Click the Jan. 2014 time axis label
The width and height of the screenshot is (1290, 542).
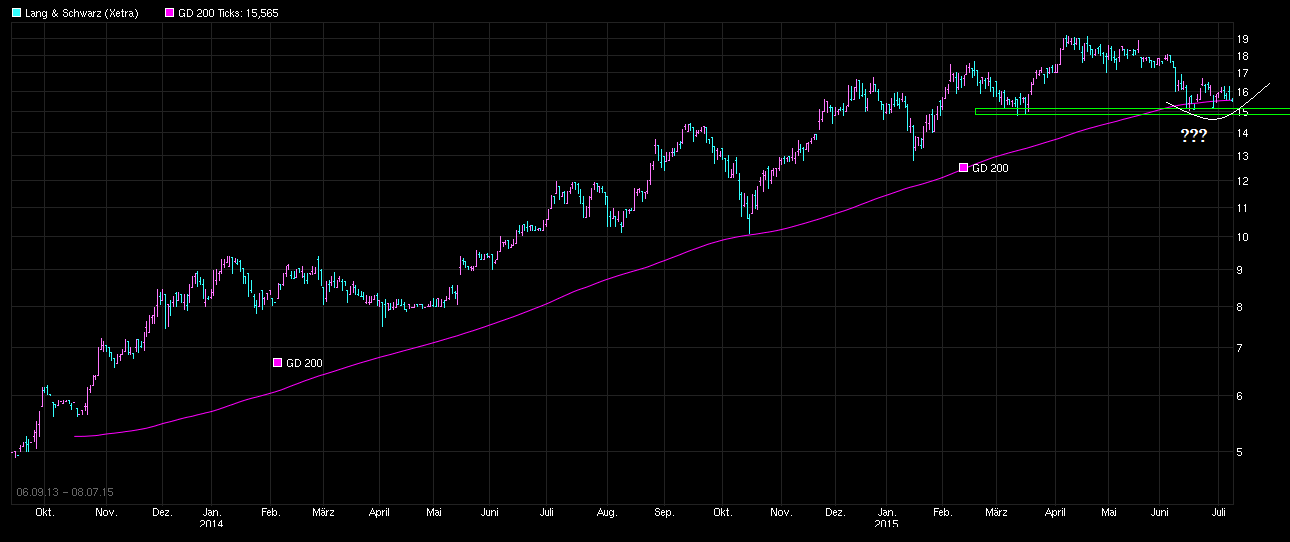pos(211,517)
